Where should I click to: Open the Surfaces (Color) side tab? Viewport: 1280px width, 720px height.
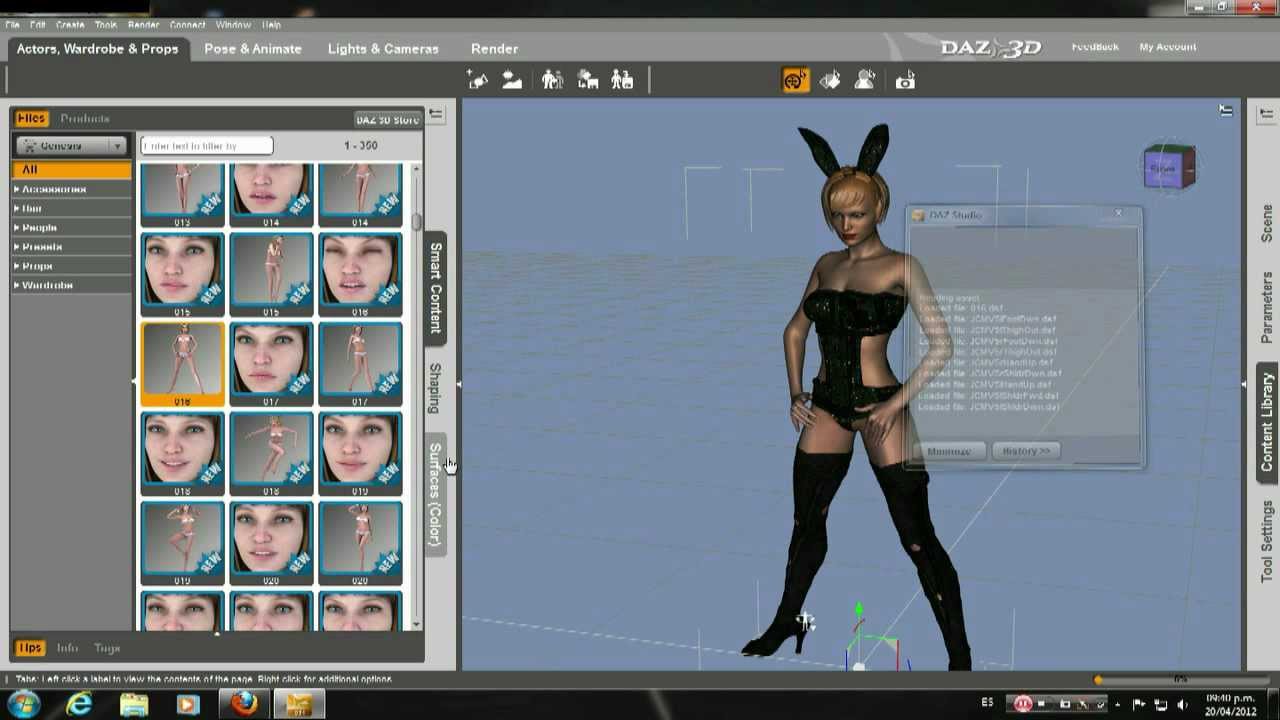435,494
